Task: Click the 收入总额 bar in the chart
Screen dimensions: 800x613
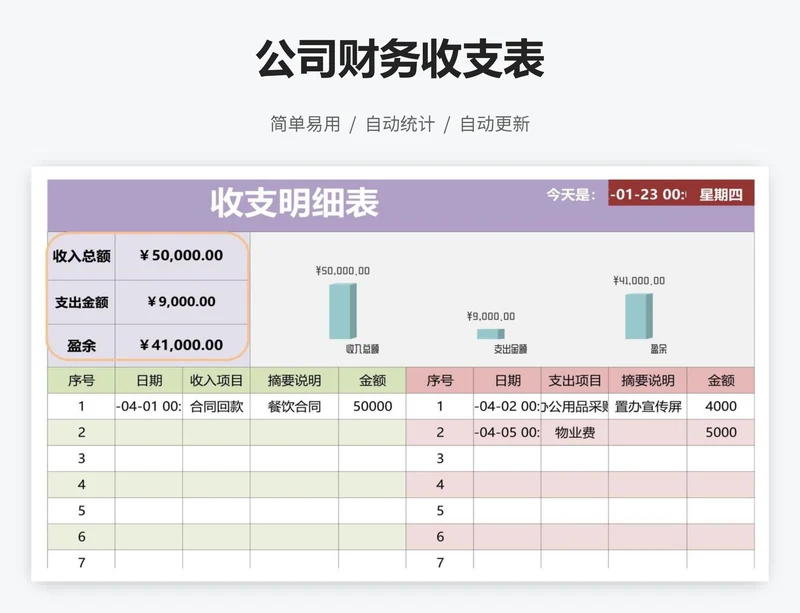Action: [343, 311]
